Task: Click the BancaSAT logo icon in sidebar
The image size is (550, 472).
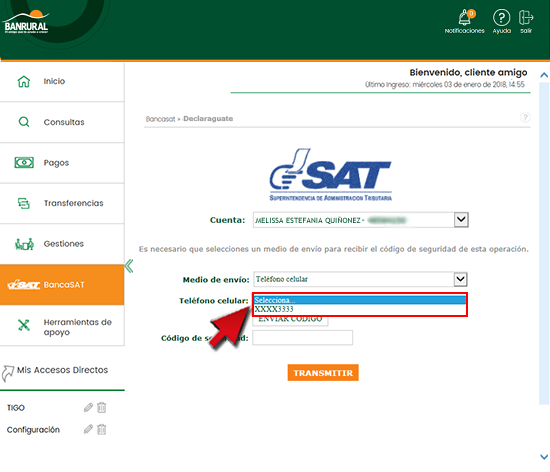Action: coord(24,284)
